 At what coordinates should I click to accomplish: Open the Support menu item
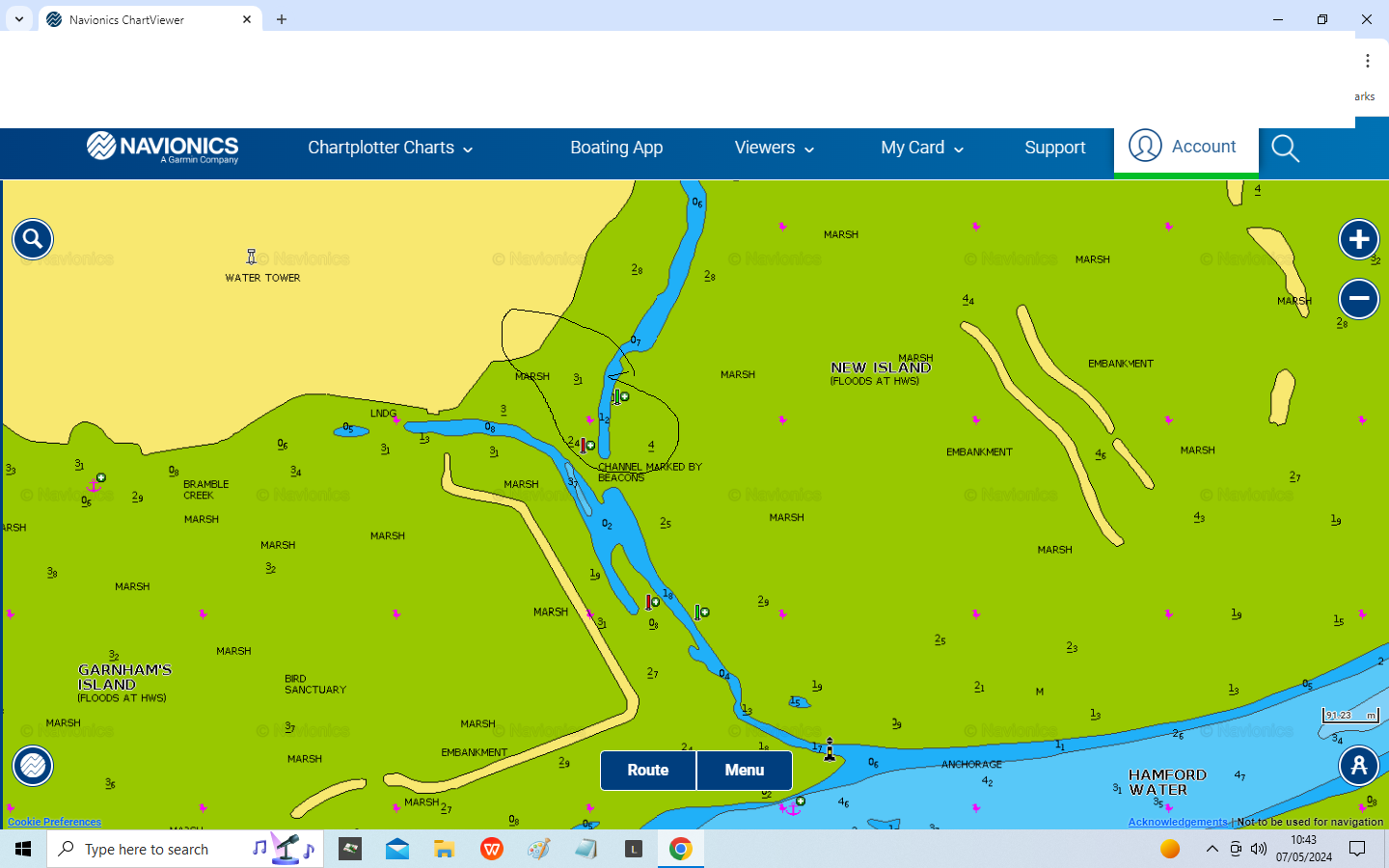tap(1055, 148)
